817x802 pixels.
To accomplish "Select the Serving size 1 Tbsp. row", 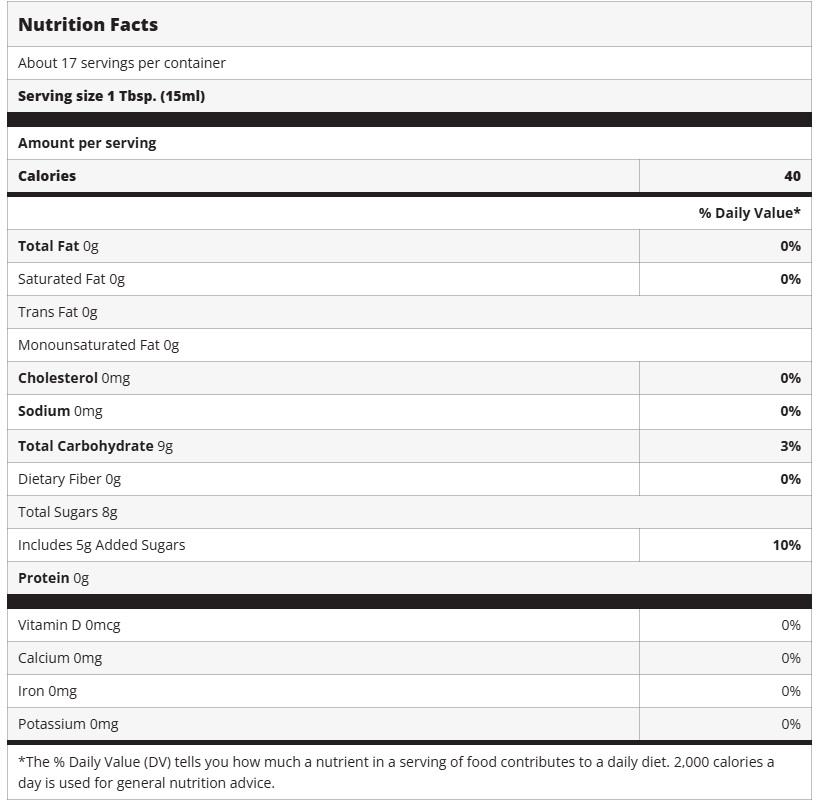I will pos(111,96).
